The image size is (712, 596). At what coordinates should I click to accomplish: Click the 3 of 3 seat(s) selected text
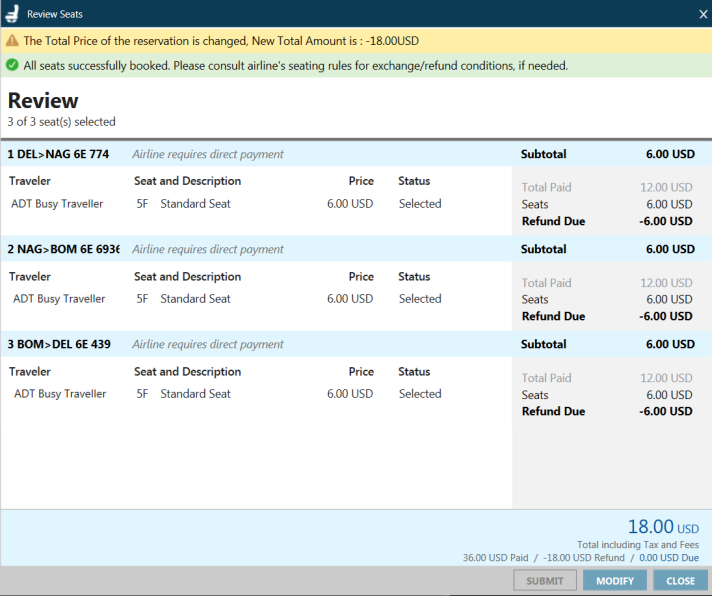coord(62,122)
